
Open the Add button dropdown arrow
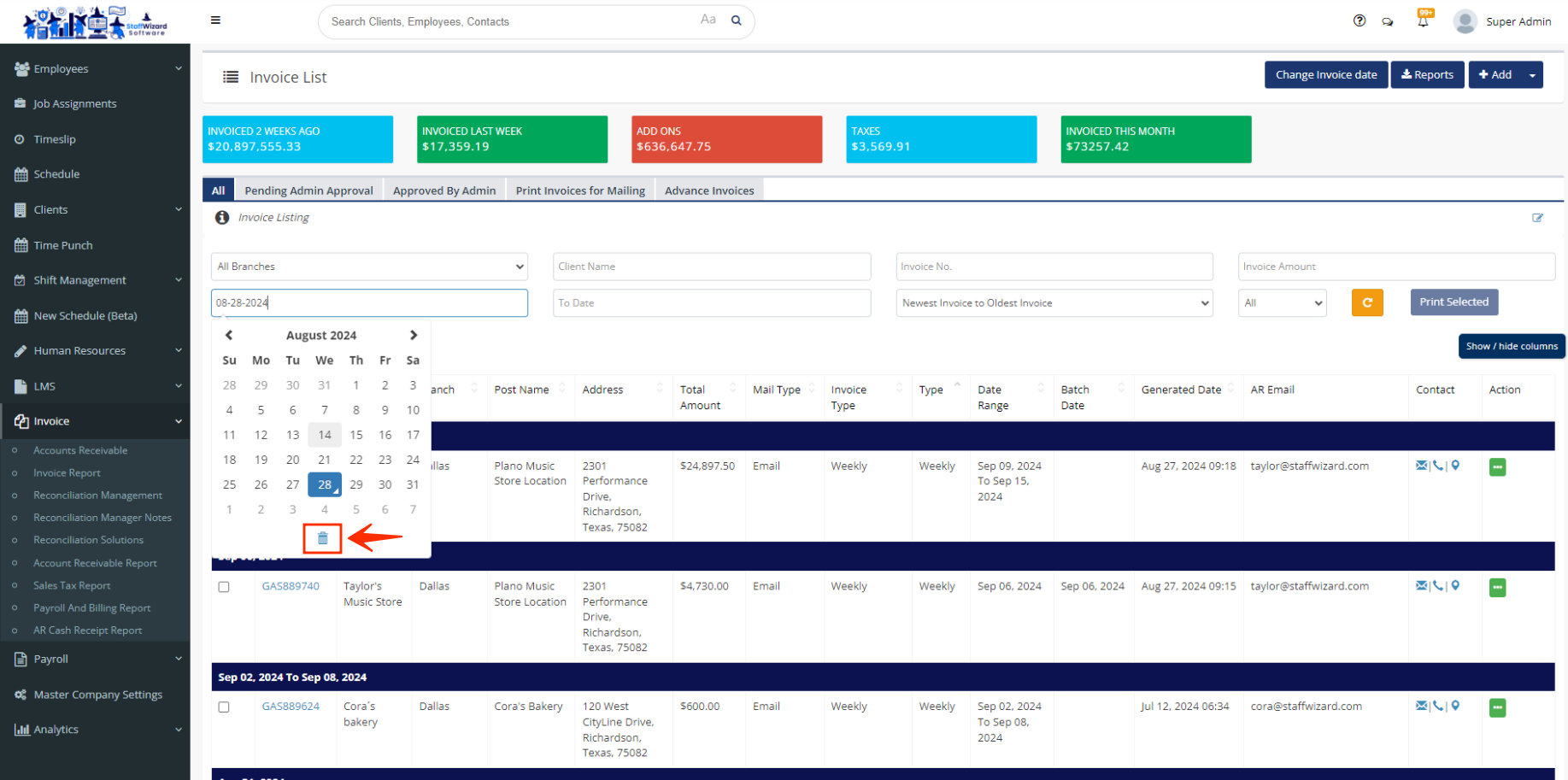[1532, 75]
